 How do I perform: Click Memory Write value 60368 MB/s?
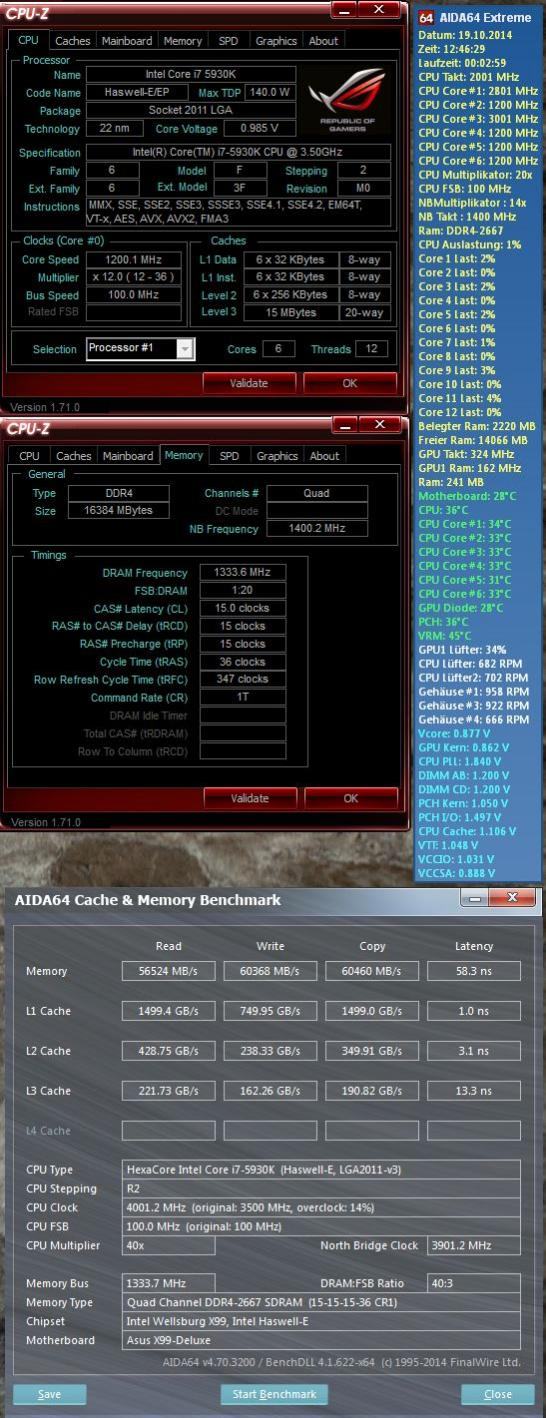(270, 971)
